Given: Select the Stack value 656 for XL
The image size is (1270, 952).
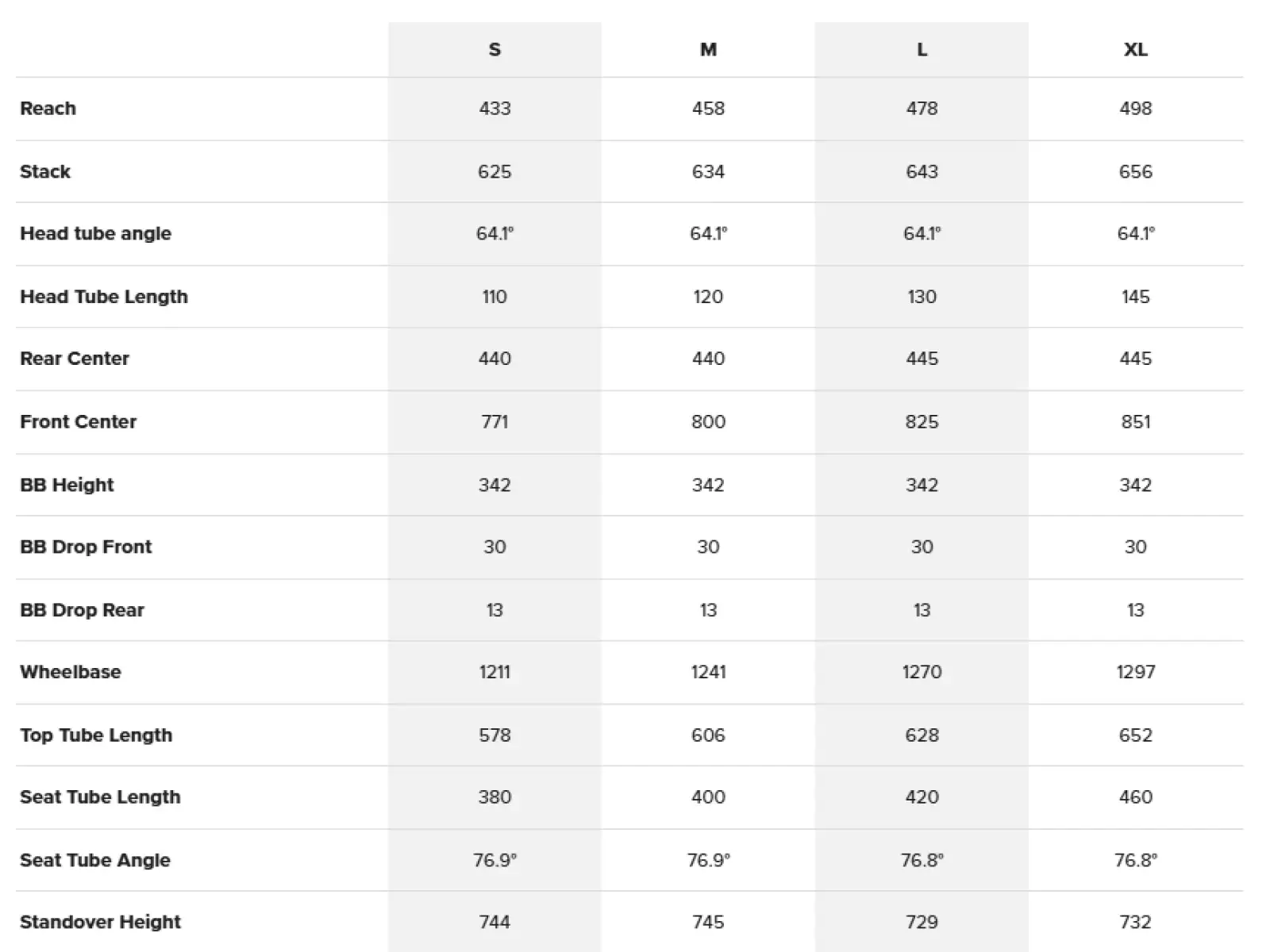Looking at the screenshot, I should (x=1135, y=171).
